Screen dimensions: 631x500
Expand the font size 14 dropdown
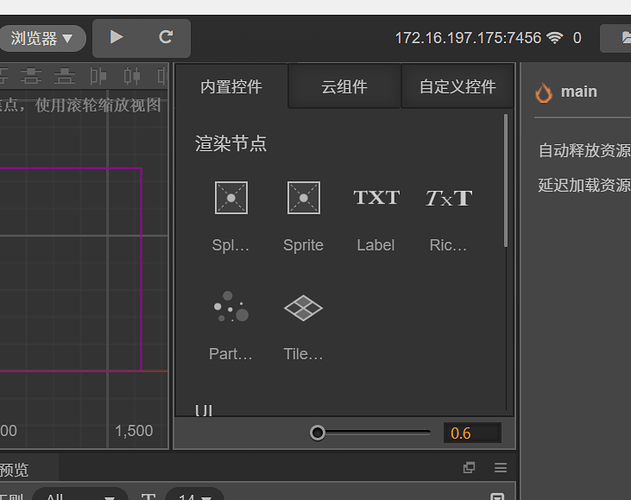(x=194, y=497)
